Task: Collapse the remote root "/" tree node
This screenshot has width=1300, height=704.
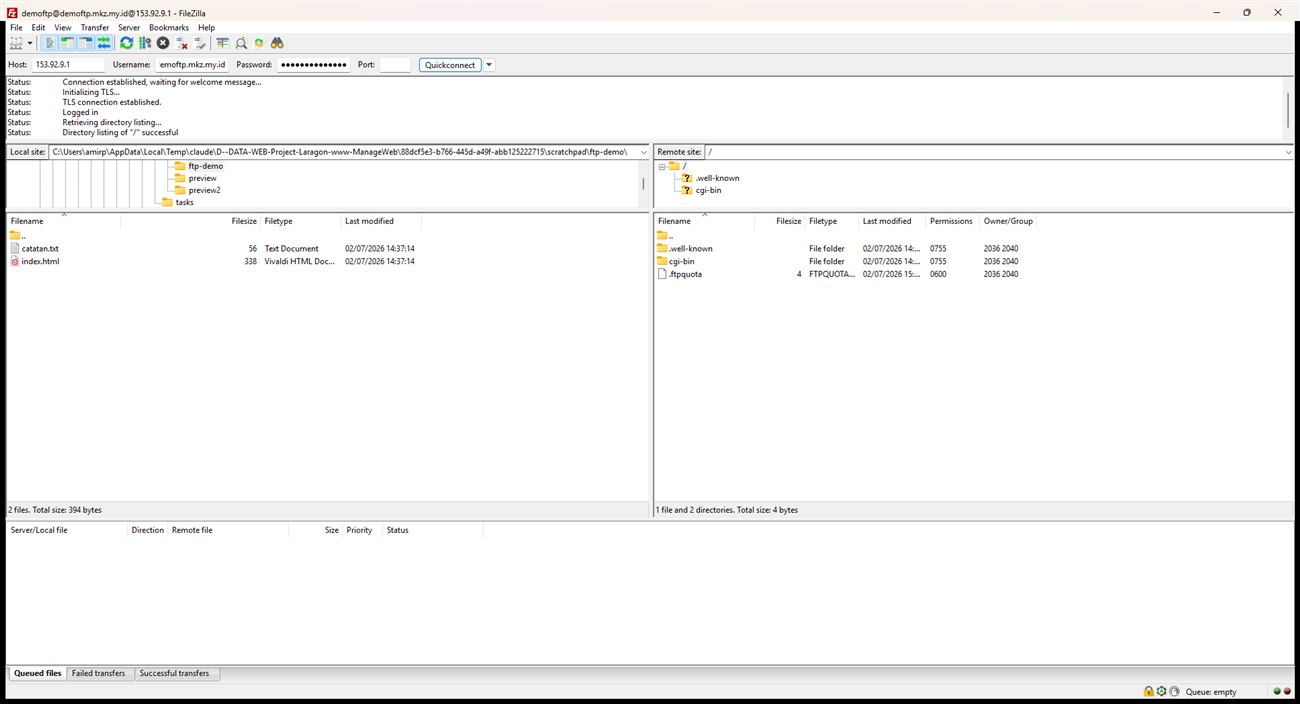Action: tap(662, 166)
